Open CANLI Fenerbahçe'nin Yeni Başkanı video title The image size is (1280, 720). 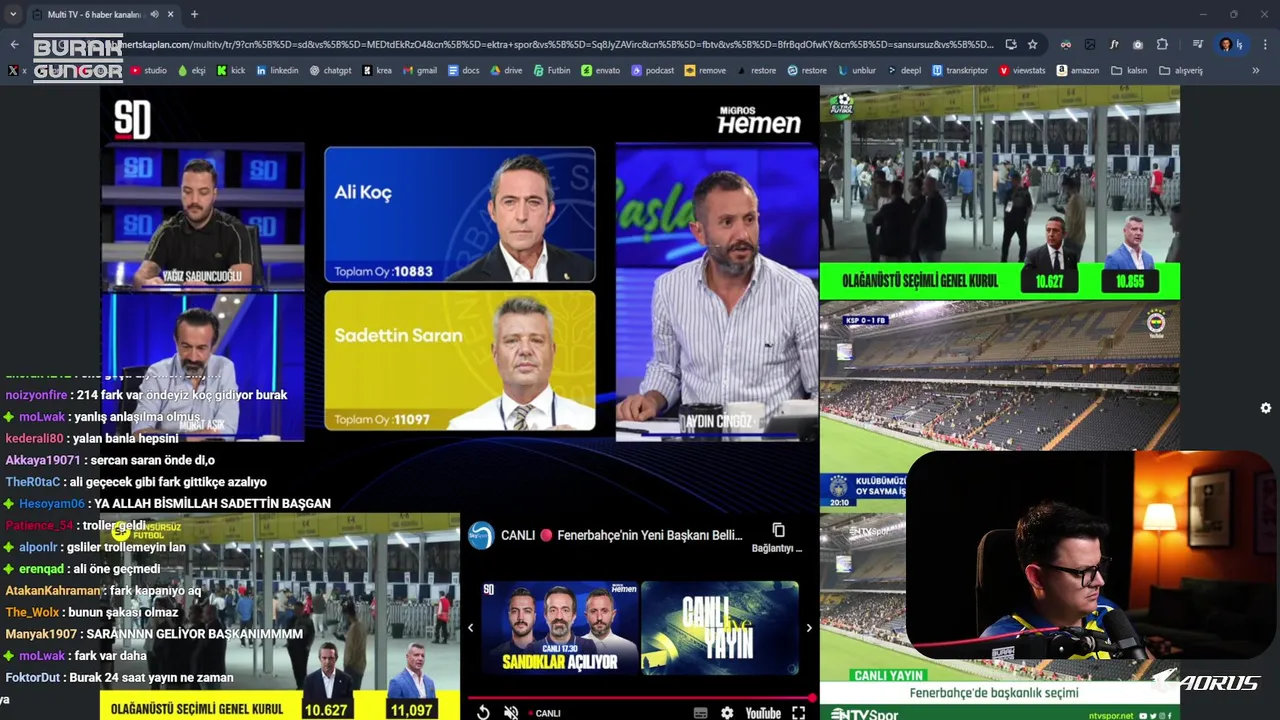tap(622, 536)
